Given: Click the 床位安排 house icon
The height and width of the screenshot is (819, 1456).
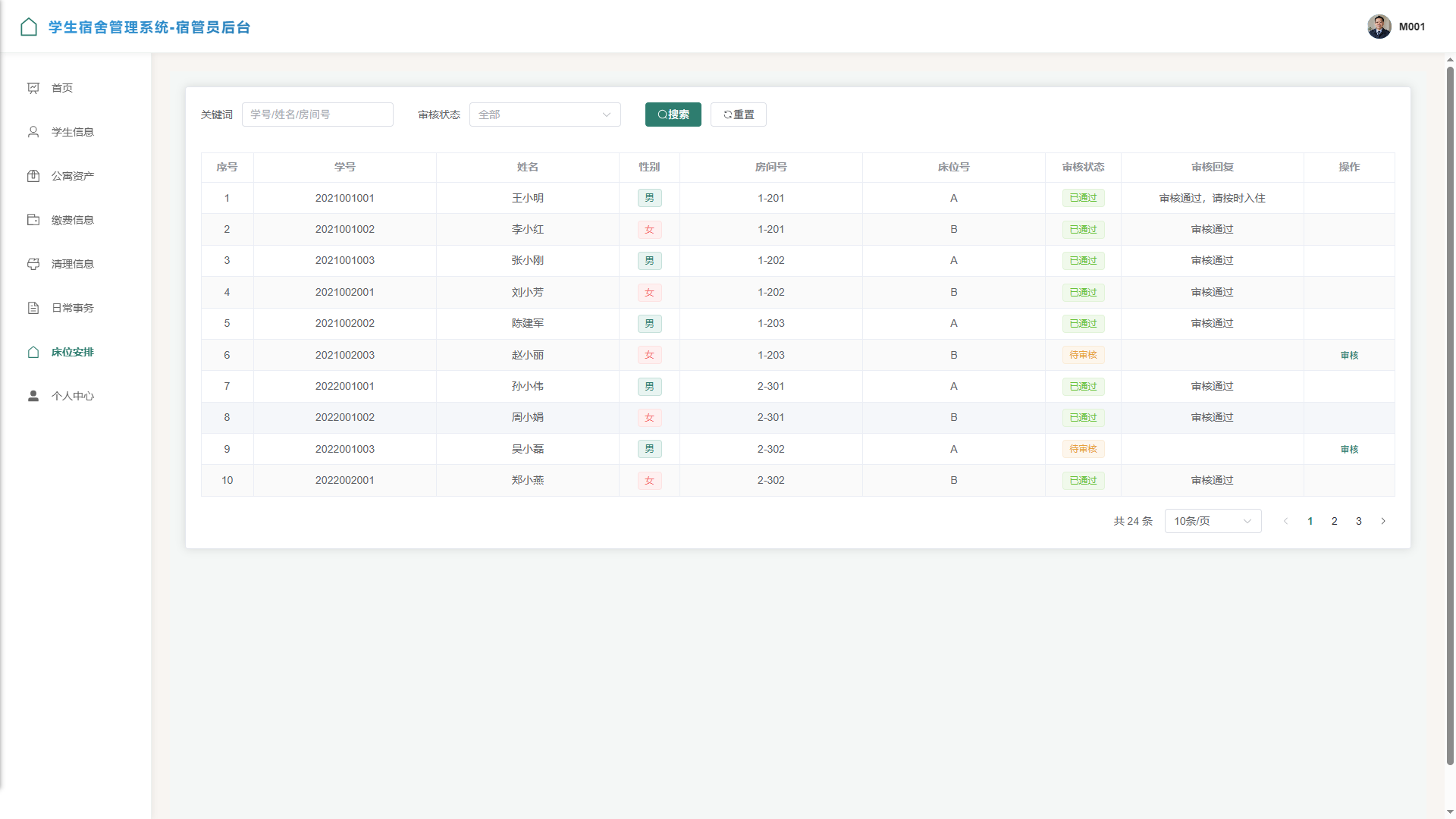Looking at the screenshot, I should click(33, 352).
